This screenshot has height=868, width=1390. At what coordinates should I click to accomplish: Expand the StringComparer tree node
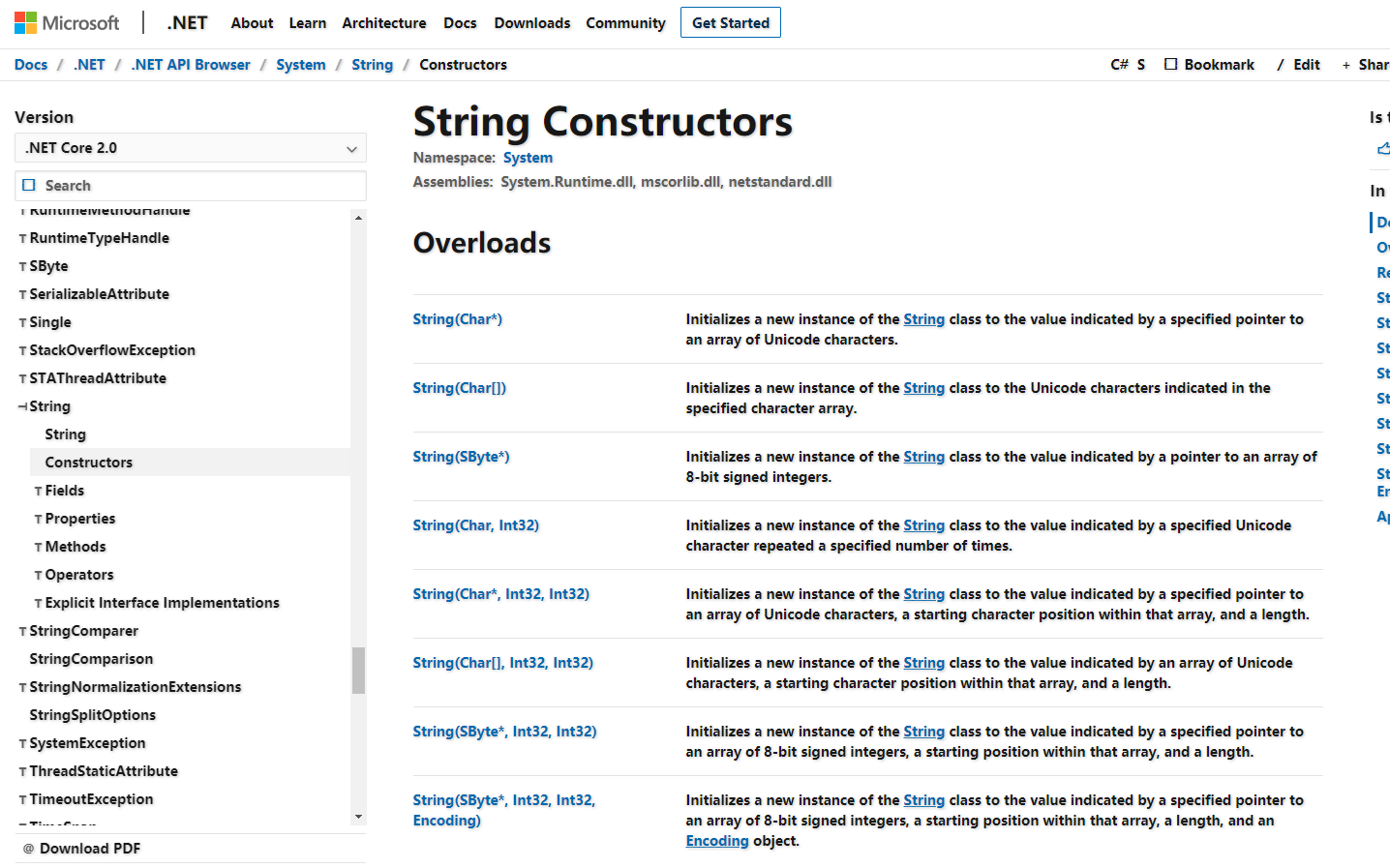point(23,632)
